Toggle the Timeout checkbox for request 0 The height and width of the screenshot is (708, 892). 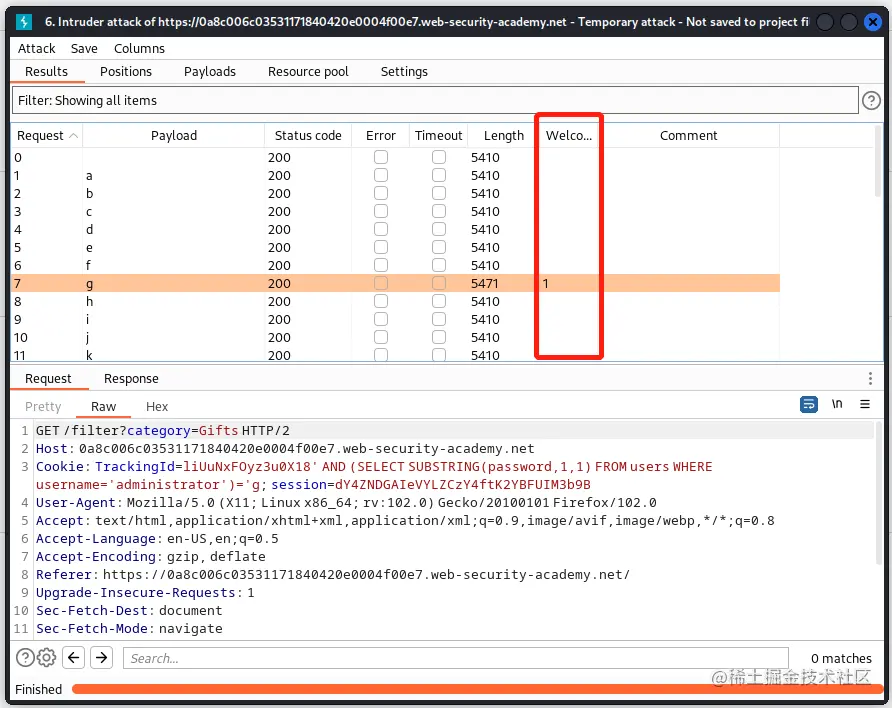click(x=439, y=157)
